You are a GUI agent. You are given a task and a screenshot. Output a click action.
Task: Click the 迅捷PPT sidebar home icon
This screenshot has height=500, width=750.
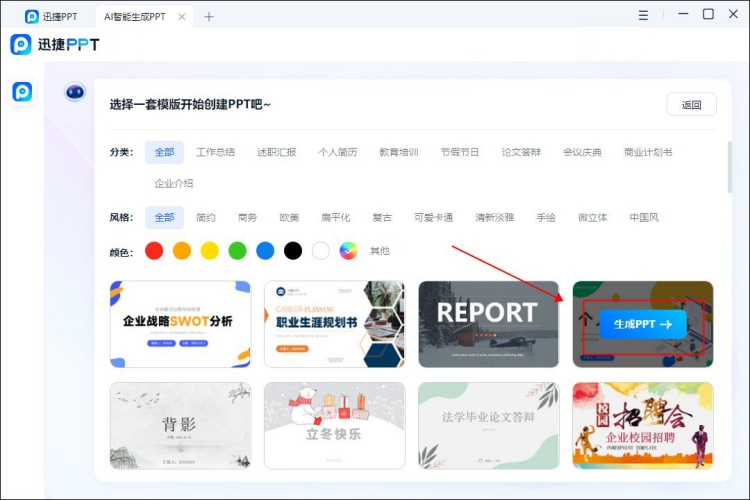22,91
